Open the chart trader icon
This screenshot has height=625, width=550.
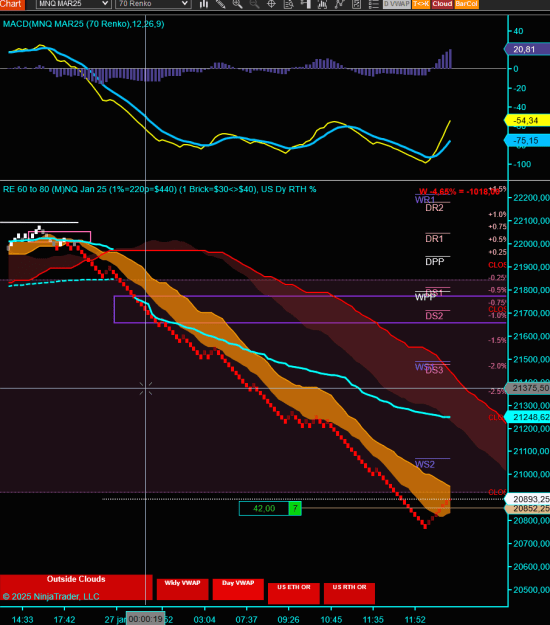306,4
